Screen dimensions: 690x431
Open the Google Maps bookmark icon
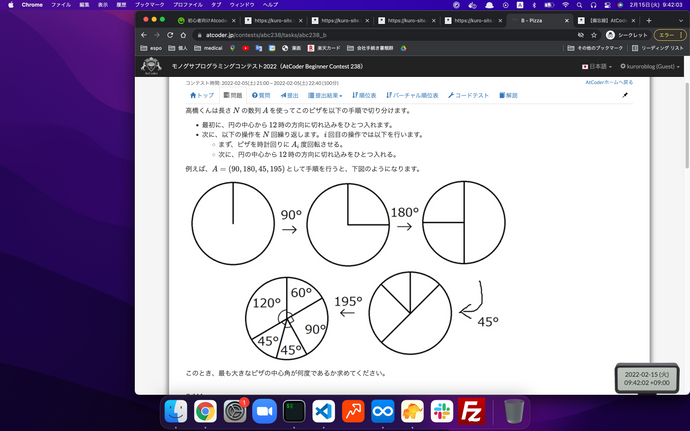pos(232,48)
